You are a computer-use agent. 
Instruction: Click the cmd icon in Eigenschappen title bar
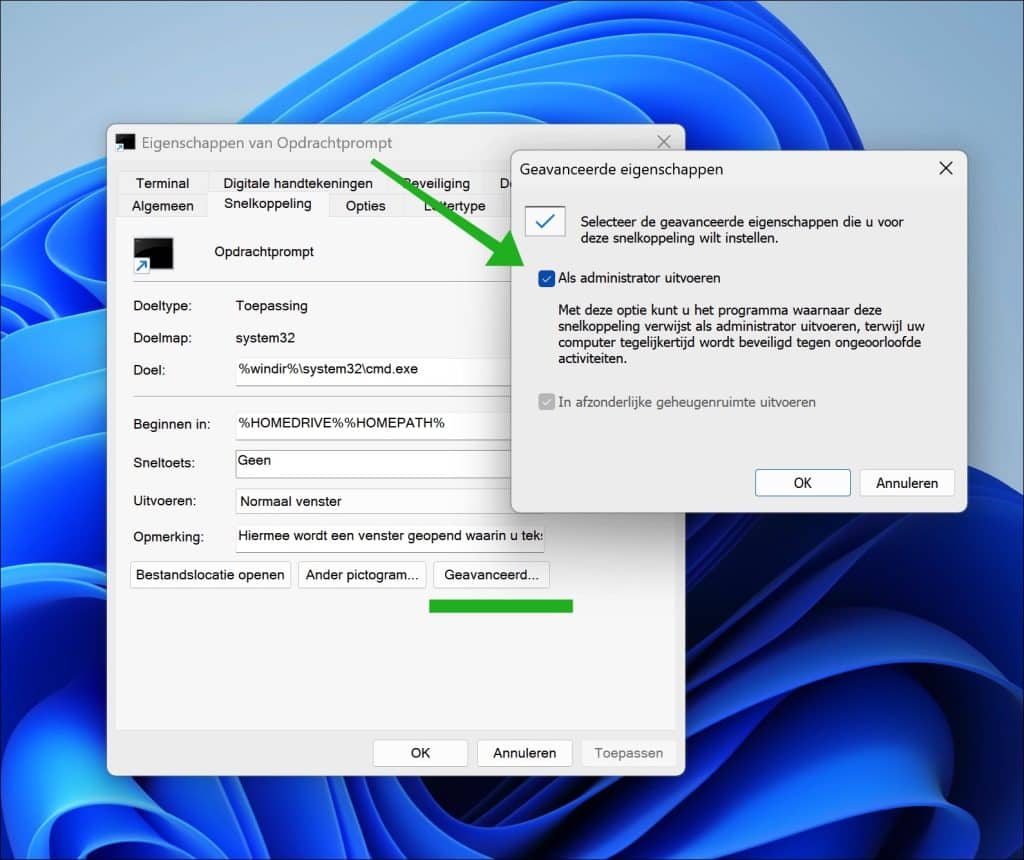125,142
